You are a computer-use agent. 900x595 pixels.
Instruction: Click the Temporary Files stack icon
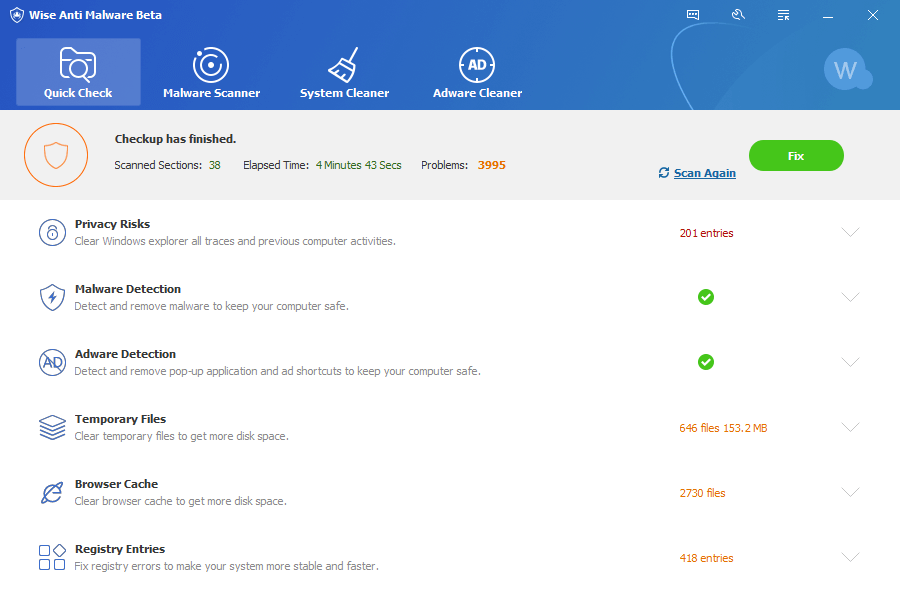52,428
